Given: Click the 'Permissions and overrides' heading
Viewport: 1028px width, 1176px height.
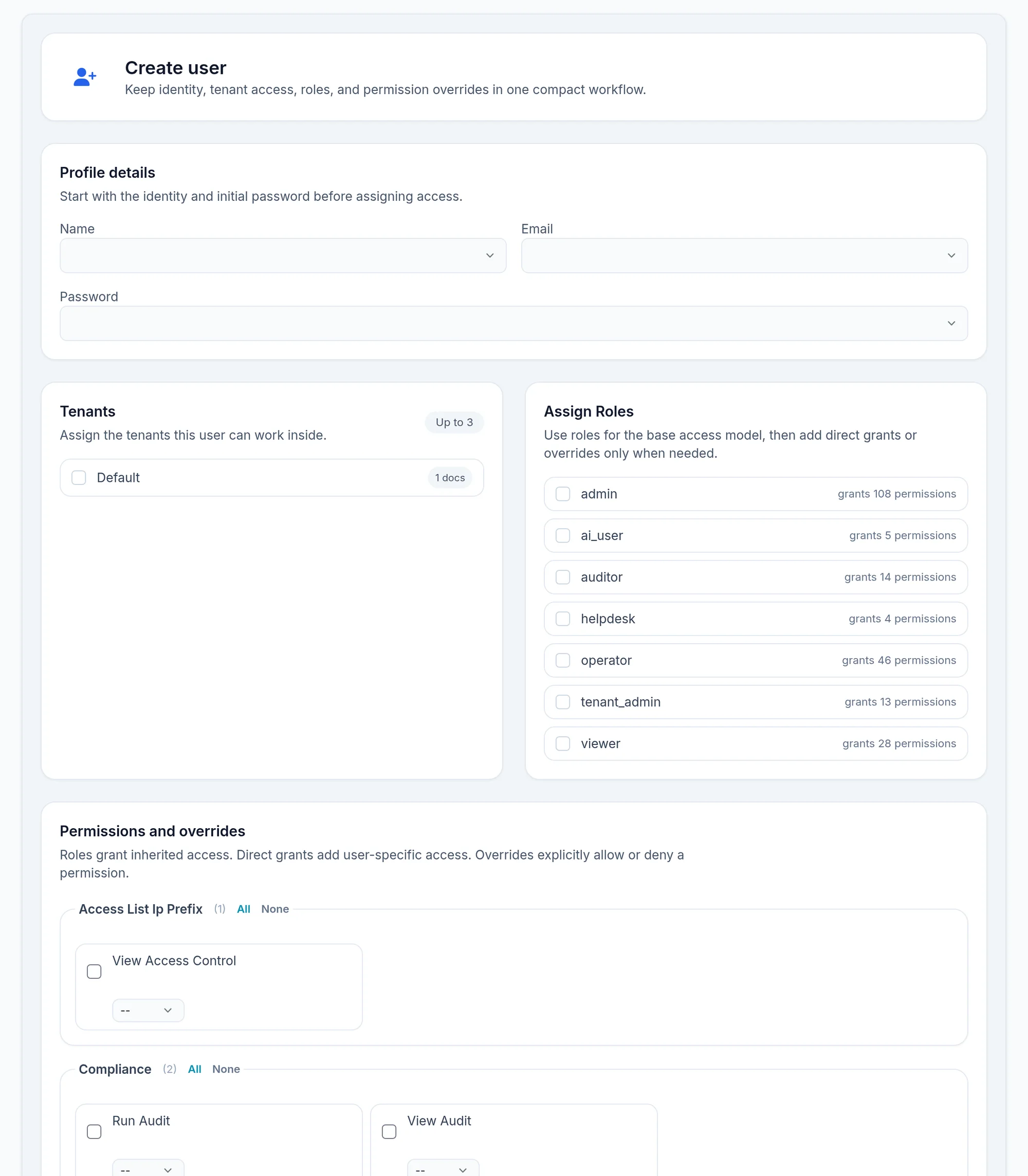Looking at the screenshot, I should coord(153,831).
